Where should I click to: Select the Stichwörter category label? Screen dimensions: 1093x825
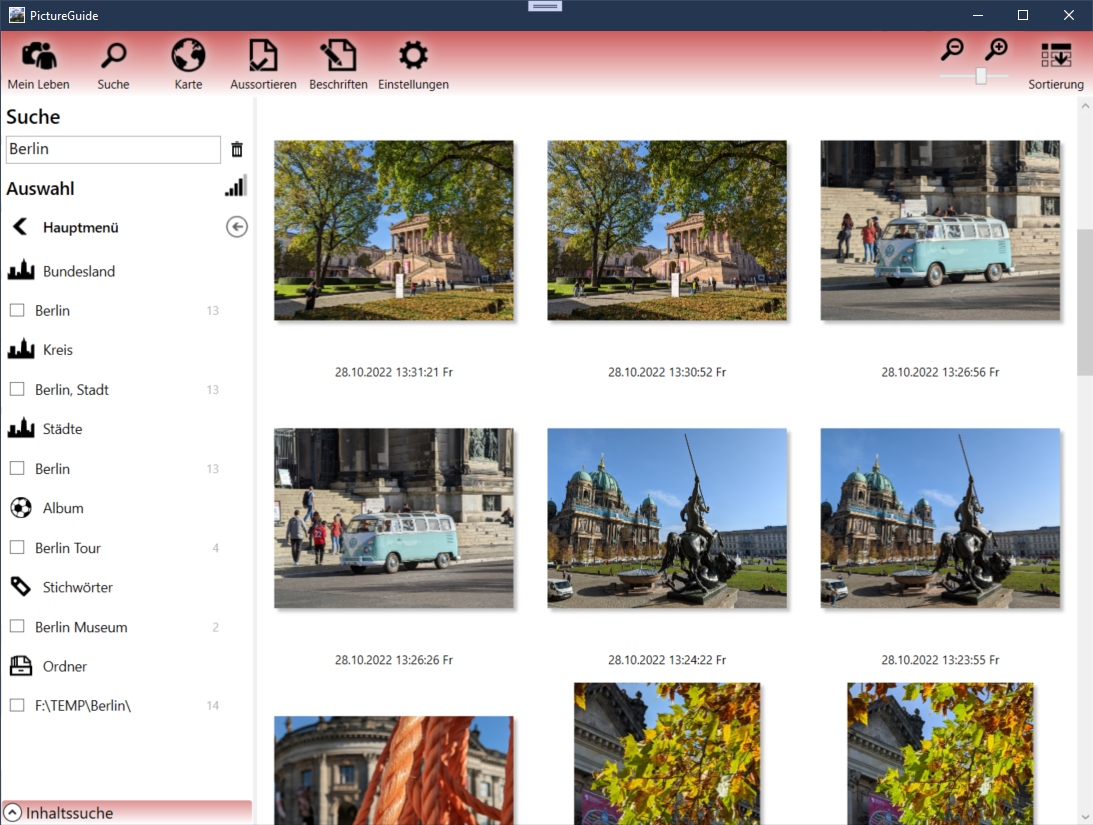click(x=78, y=587)
